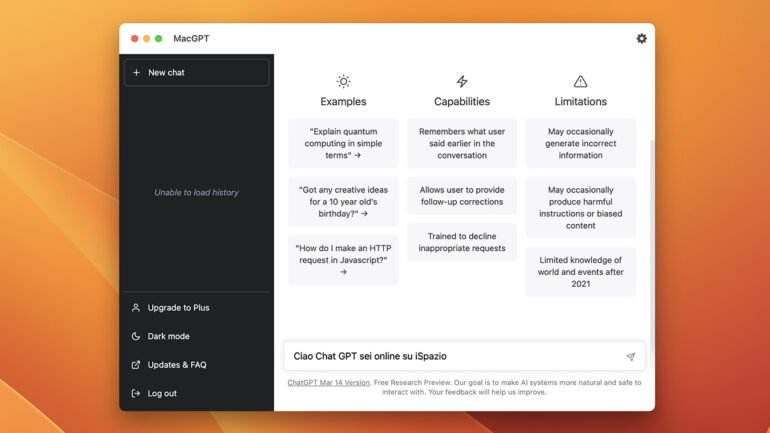This screenshot has height=433, width=770.
Task: Click the Upgrade to Plus person icon
Action: pos(136,308)
